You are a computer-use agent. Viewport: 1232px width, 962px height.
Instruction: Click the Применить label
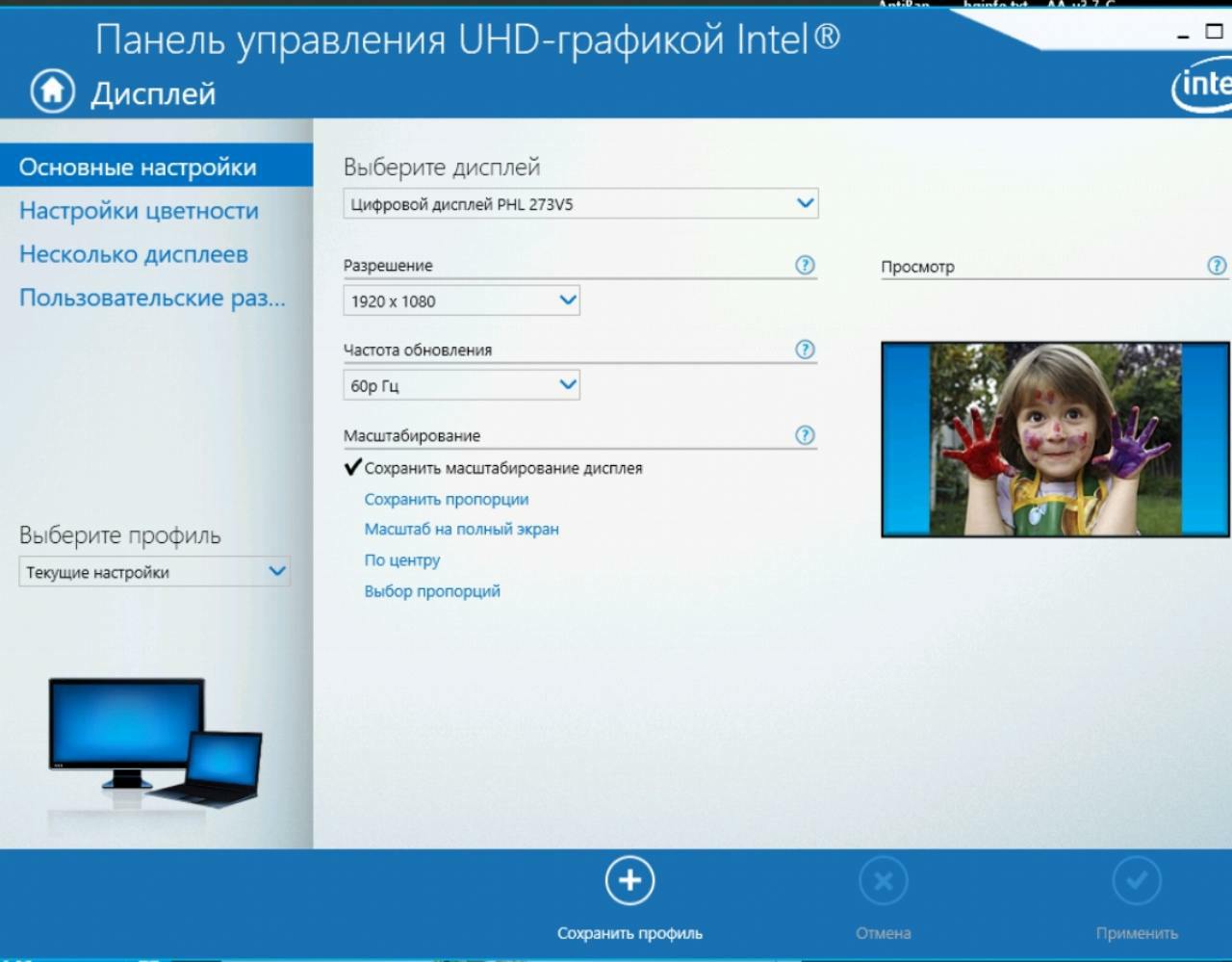click(x=1137, y=933)
